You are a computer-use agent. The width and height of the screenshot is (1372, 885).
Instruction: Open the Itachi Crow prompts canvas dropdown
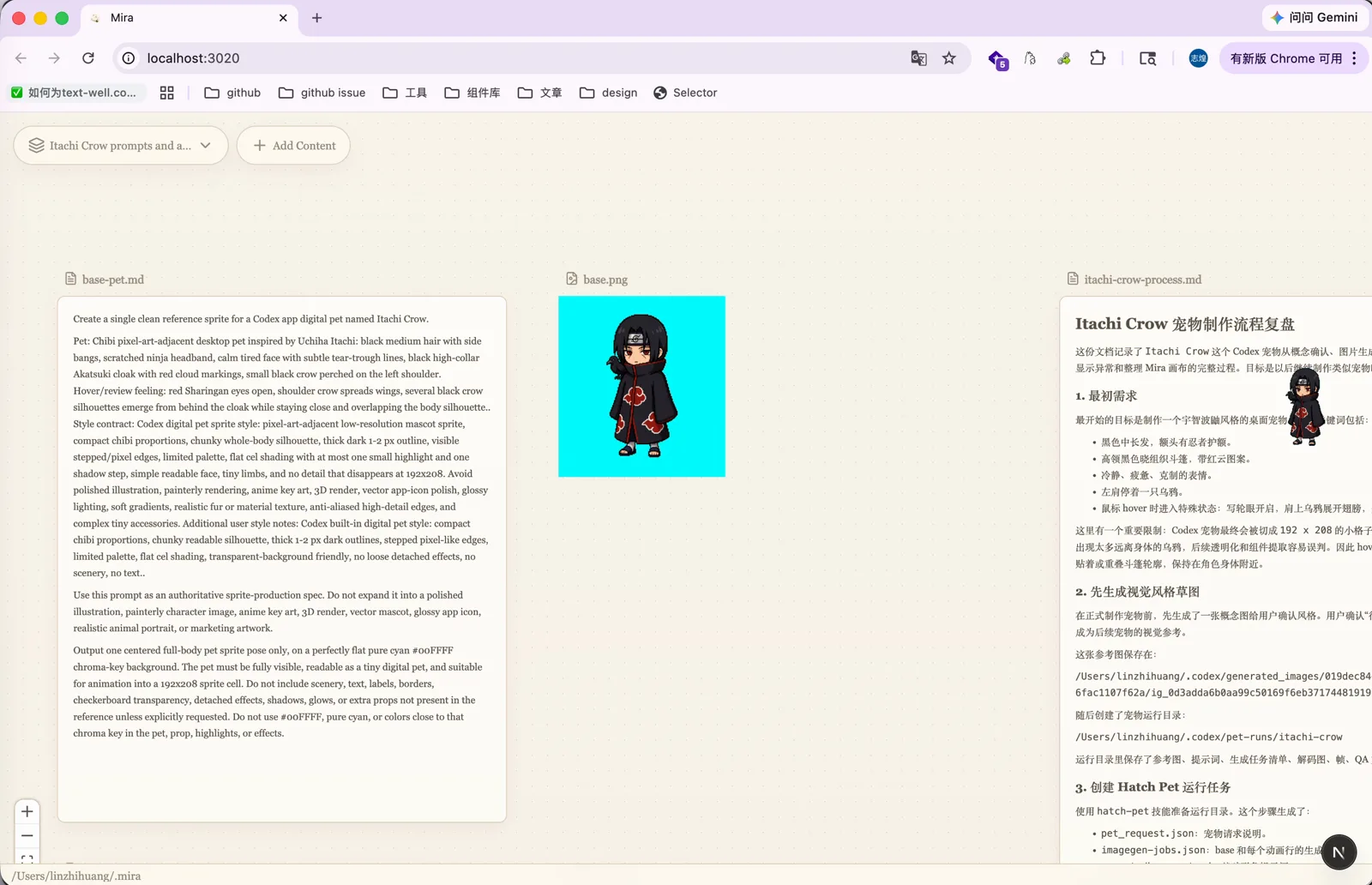coord(121,146)
